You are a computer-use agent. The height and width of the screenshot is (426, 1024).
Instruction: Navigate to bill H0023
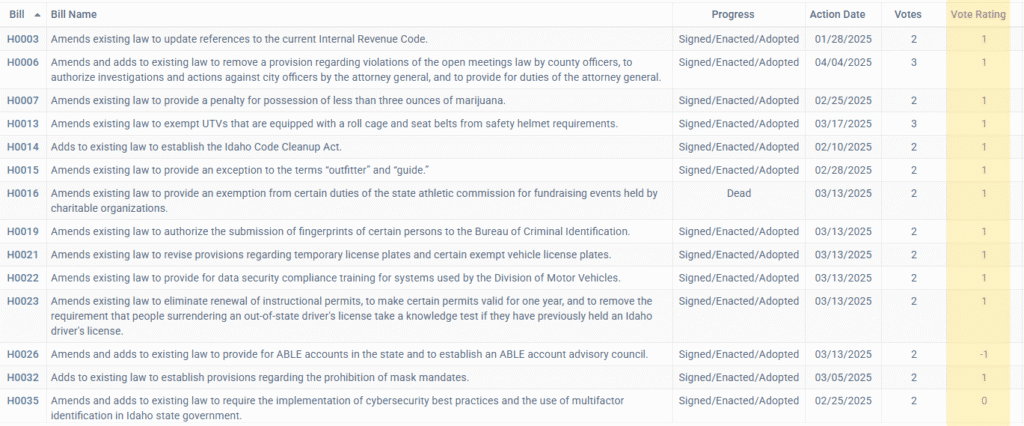click(22, 301)
